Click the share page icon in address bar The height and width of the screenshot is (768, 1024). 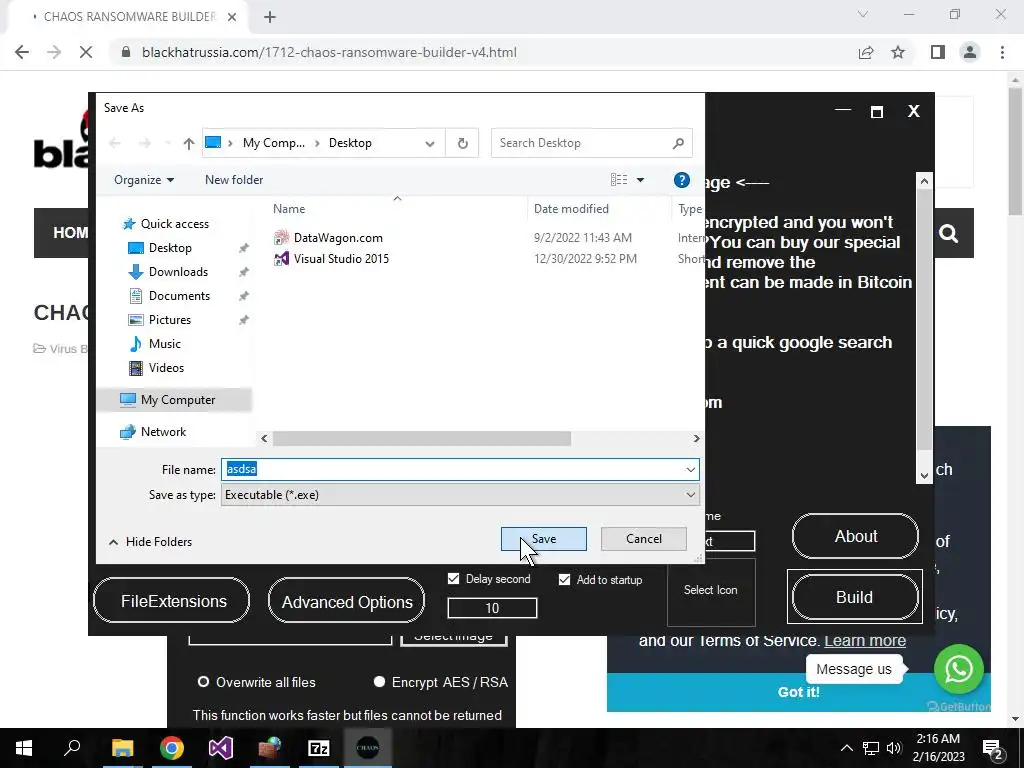click(x=866, y=52)
